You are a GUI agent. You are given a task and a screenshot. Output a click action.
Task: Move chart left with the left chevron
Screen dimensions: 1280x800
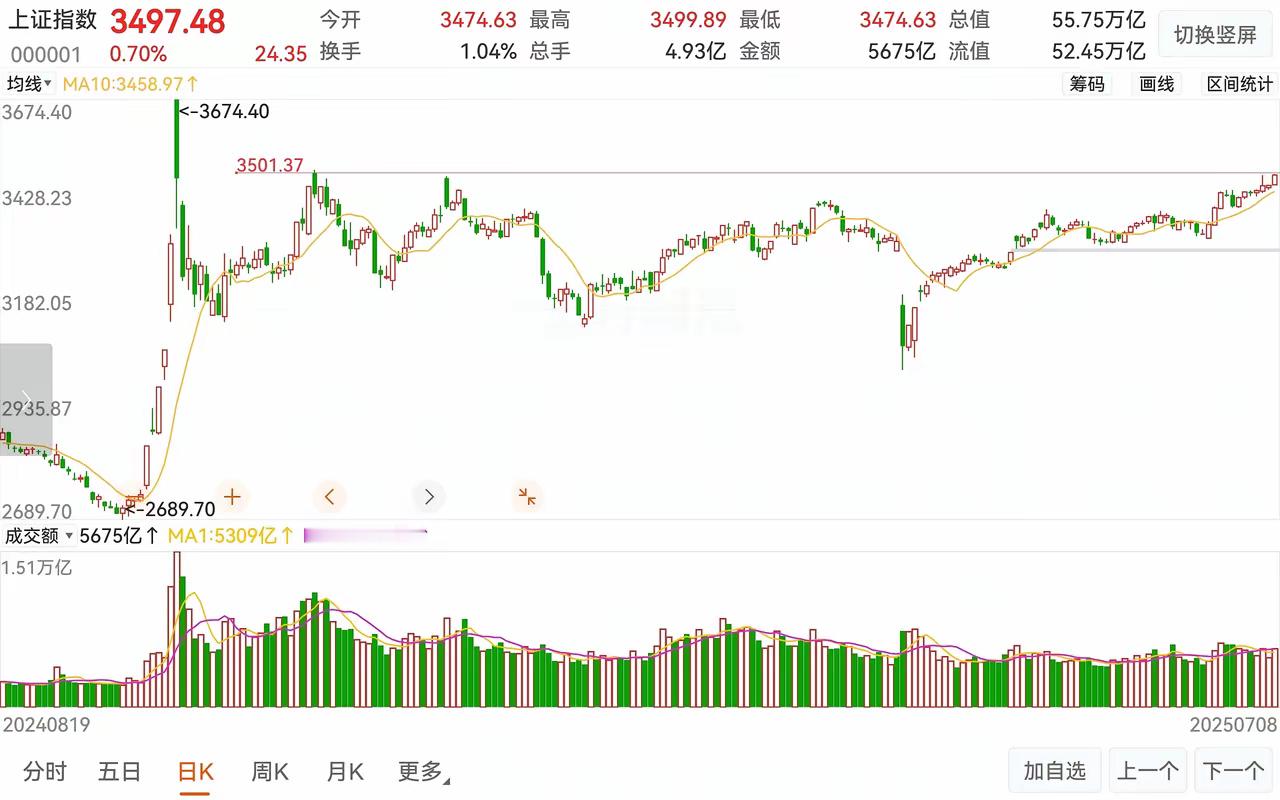(329, 496)
